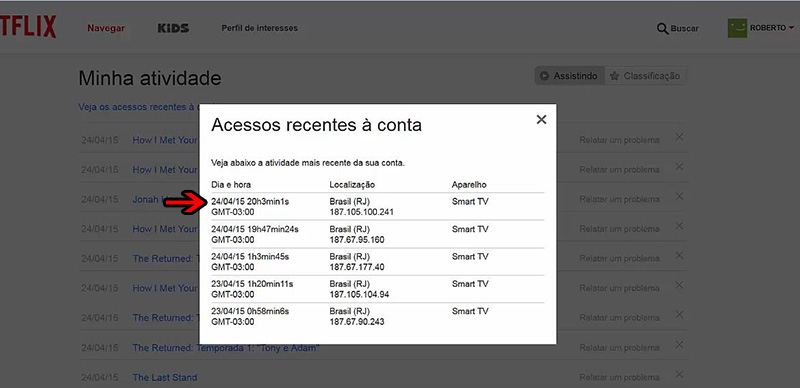Switch to the KIDS section
800x388 pixels.
click(173, 28)
